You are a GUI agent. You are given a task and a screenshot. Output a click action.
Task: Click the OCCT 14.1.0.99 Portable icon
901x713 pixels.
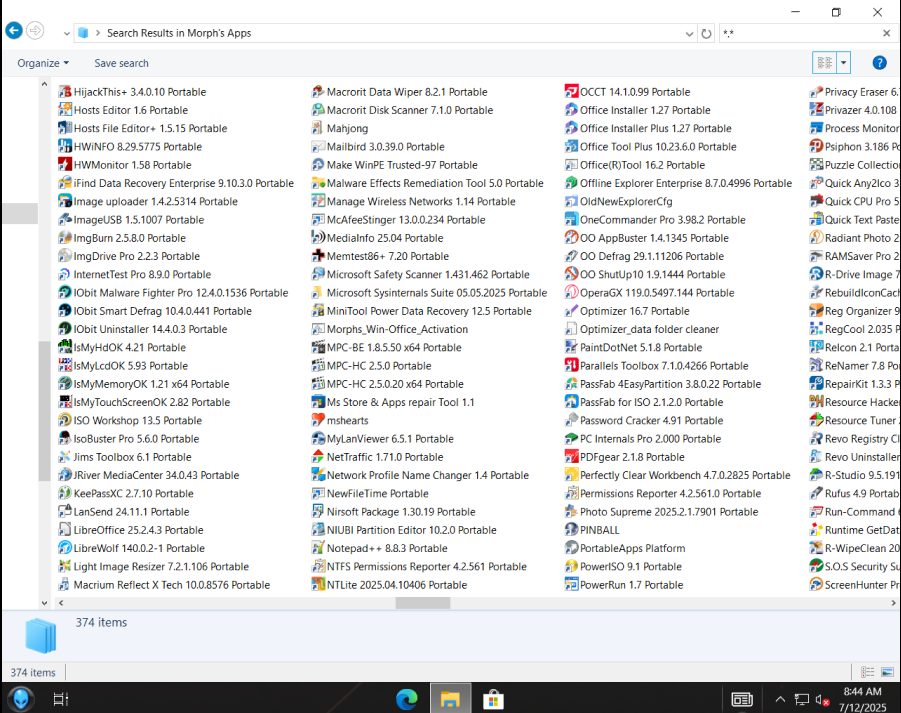(x=571, y=92)
